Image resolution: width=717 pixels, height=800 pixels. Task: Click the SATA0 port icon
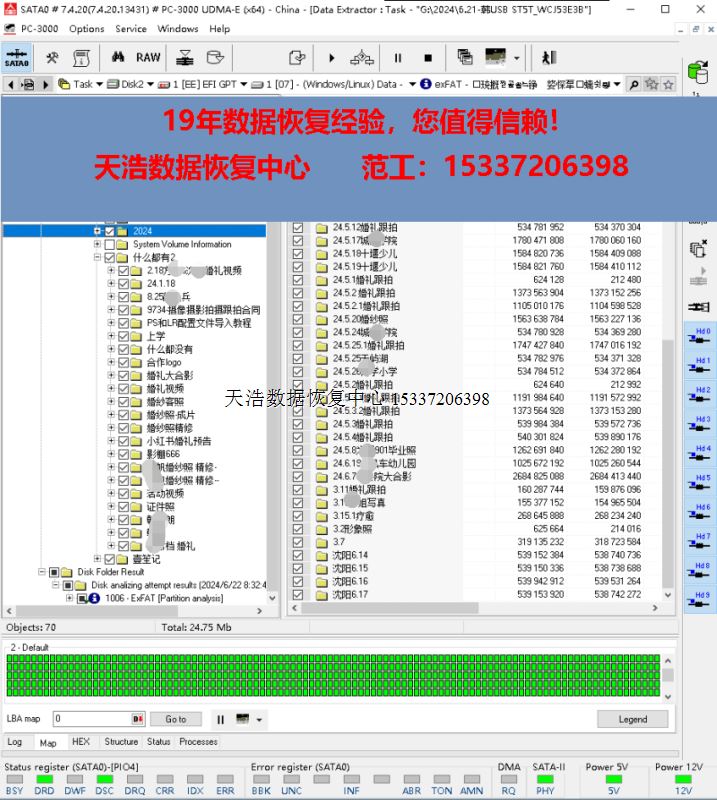click(x=16, y=58)
